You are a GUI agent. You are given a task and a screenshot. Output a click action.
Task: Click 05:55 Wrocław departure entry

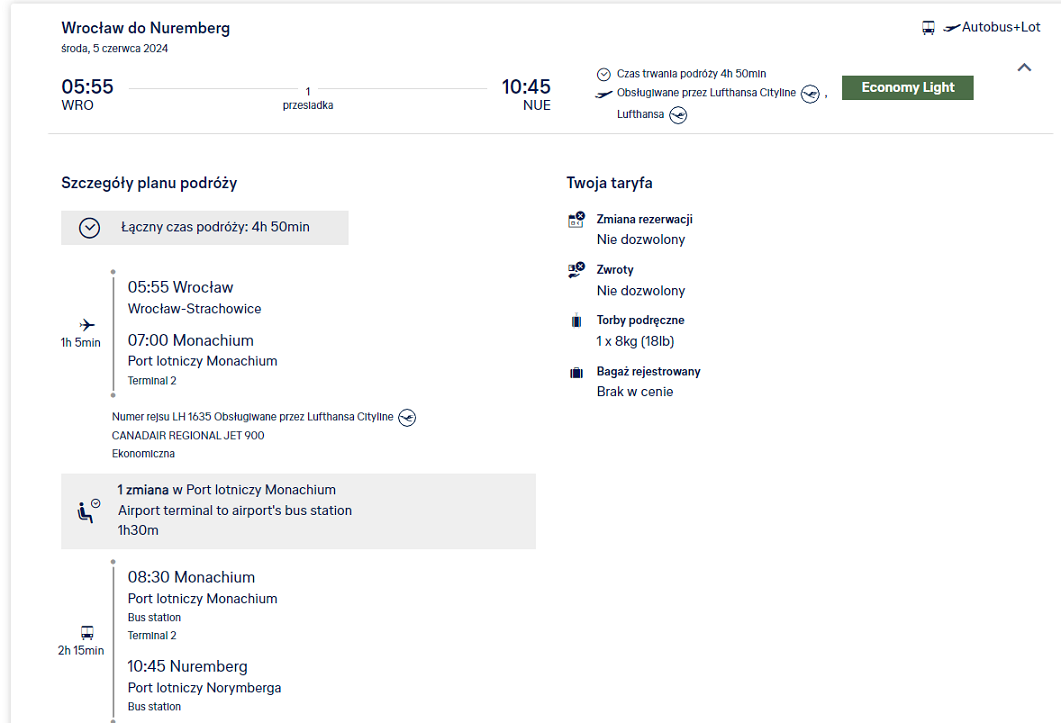coord(181,287)
